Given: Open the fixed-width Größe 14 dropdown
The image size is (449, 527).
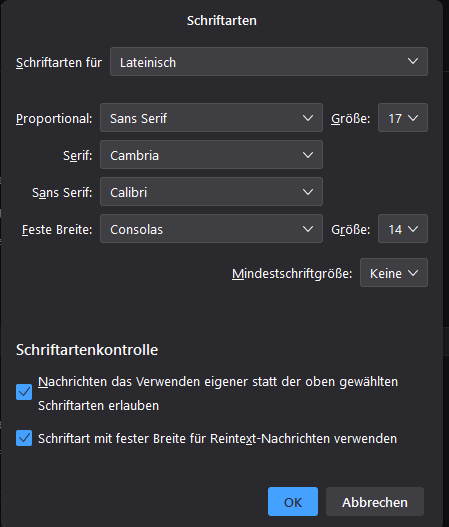Looking at the screenshot, I should tap(403, 229).
